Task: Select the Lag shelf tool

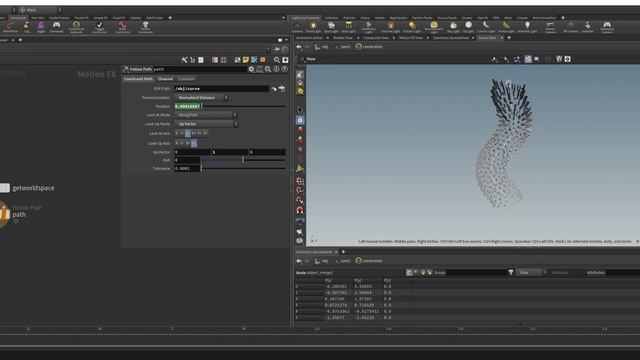Action: [x=27, y=27]
